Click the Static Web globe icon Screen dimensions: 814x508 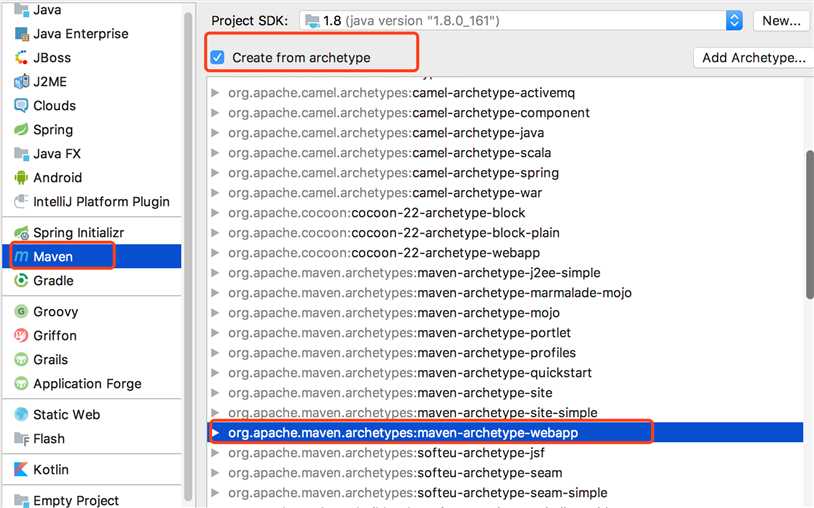click(x=21, y=415)
